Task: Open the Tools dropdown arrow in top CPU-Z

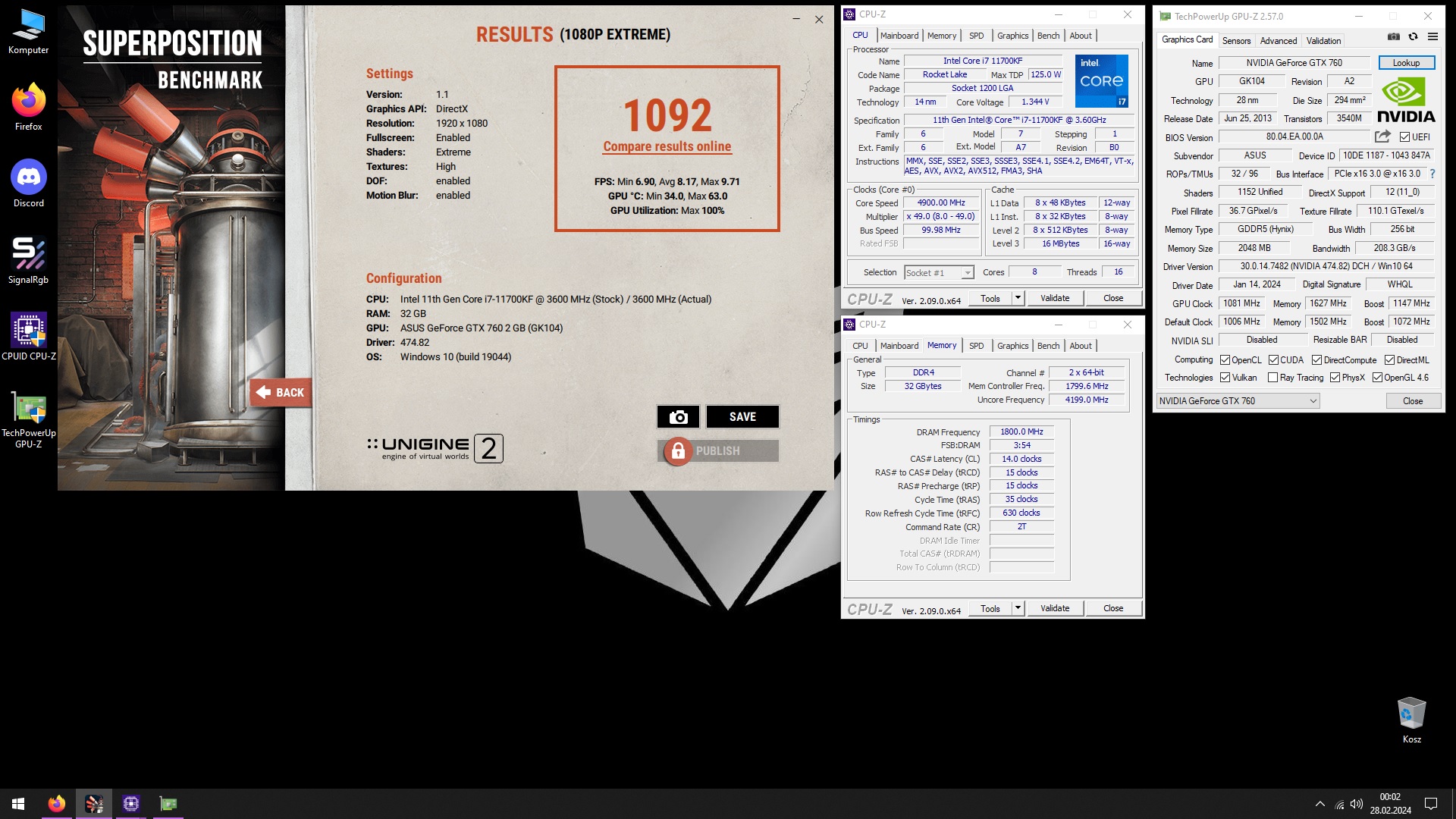Action: coord(1018,298)
